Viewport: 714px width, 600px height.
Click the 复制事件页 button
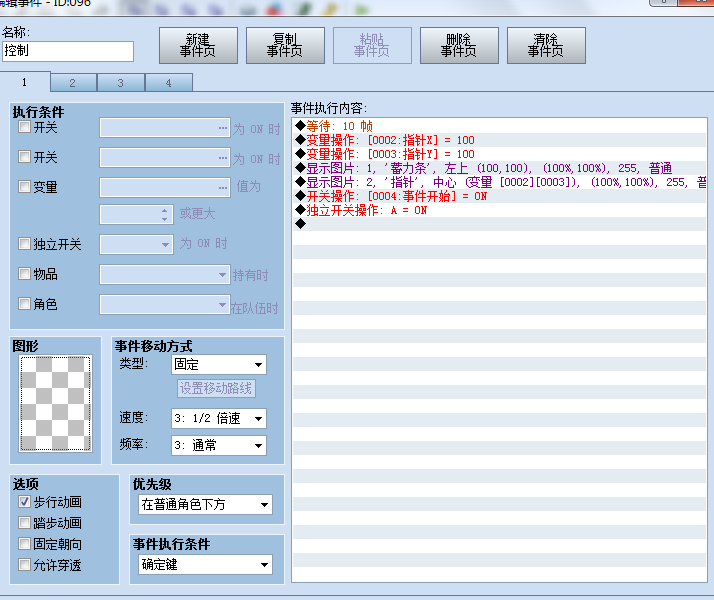[x=285, y=46]
